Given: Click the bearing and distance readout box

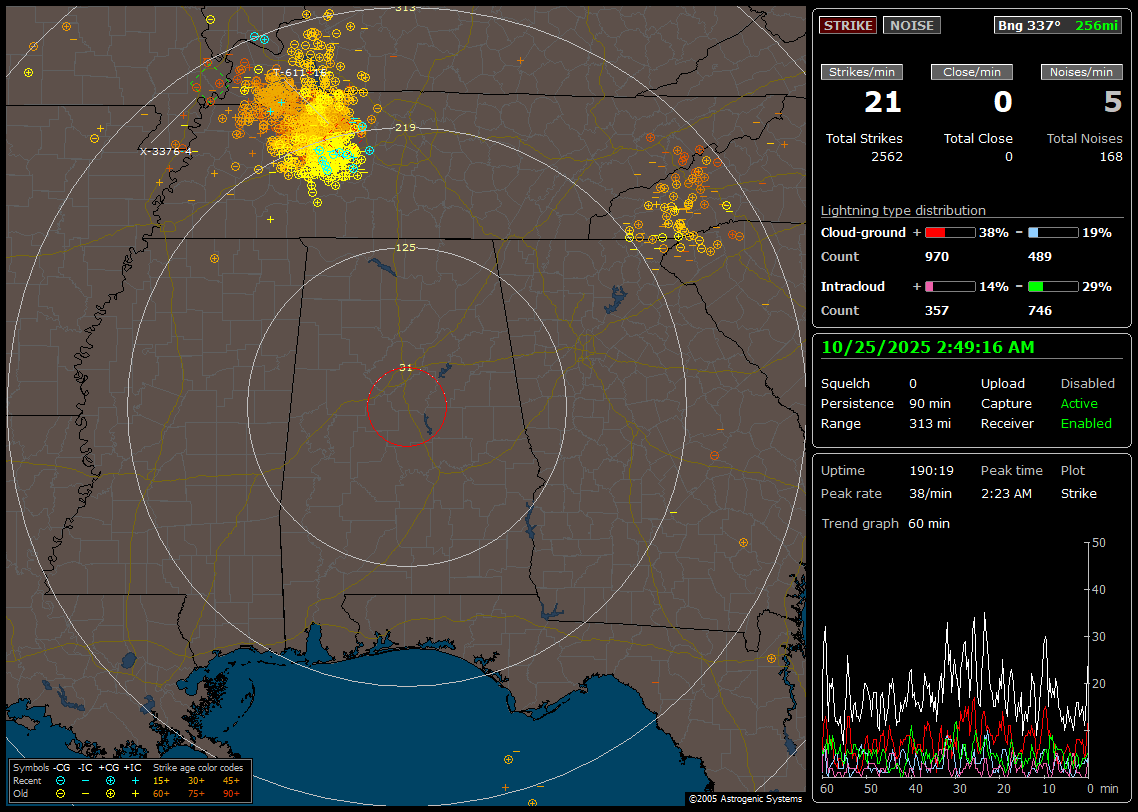Looking at the screenshot, I should tap(1058, 26).
